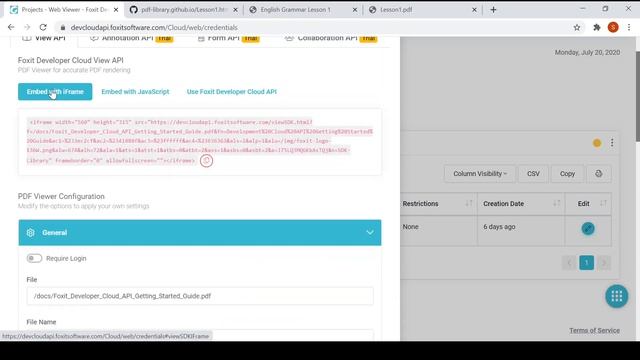Export table with CSV button
Screen dimensions: 640x360
pos(533,173)
